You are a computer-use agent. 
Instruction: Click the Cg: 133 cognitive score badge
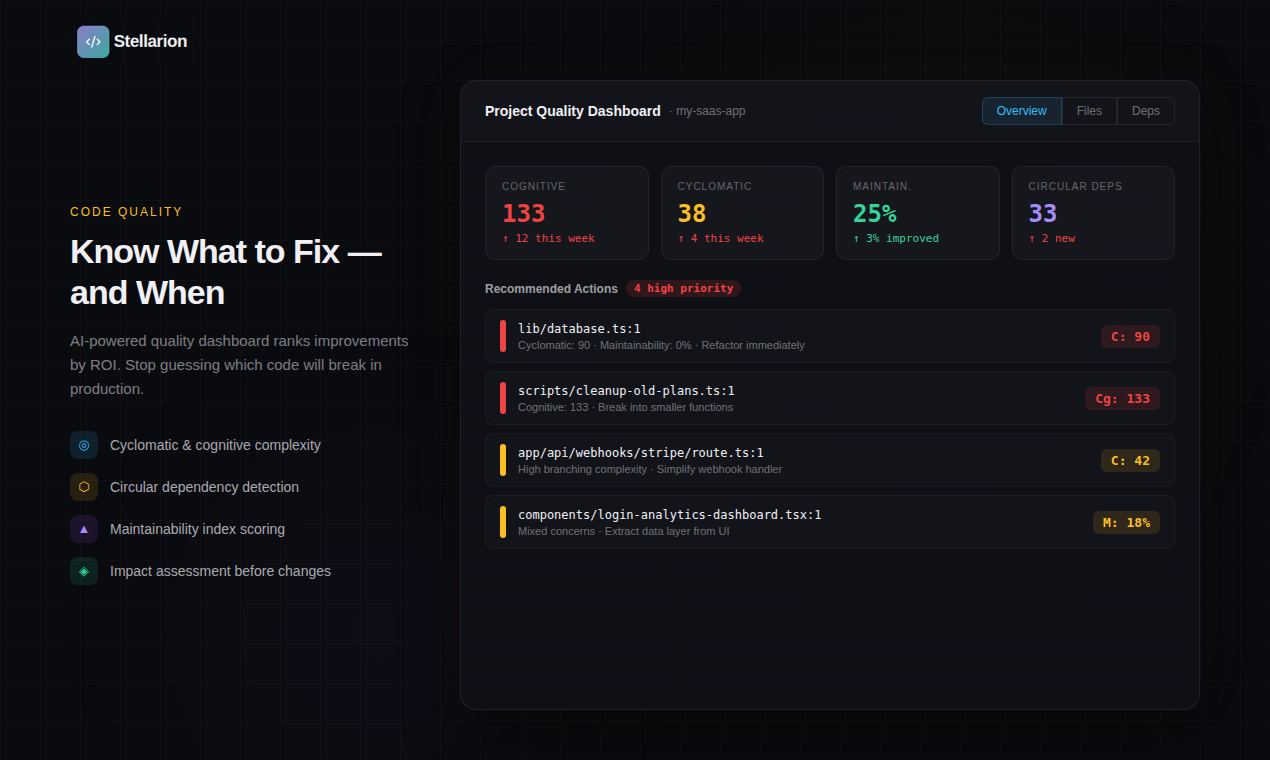pos(1122,398)
